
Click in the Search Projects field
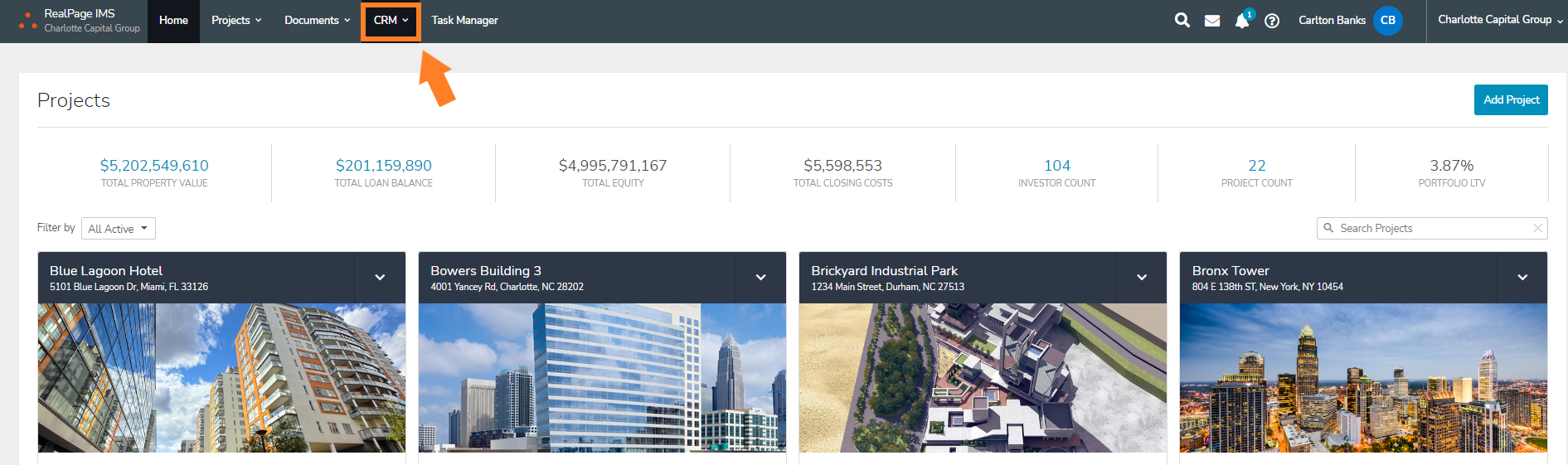point(1432,228)
